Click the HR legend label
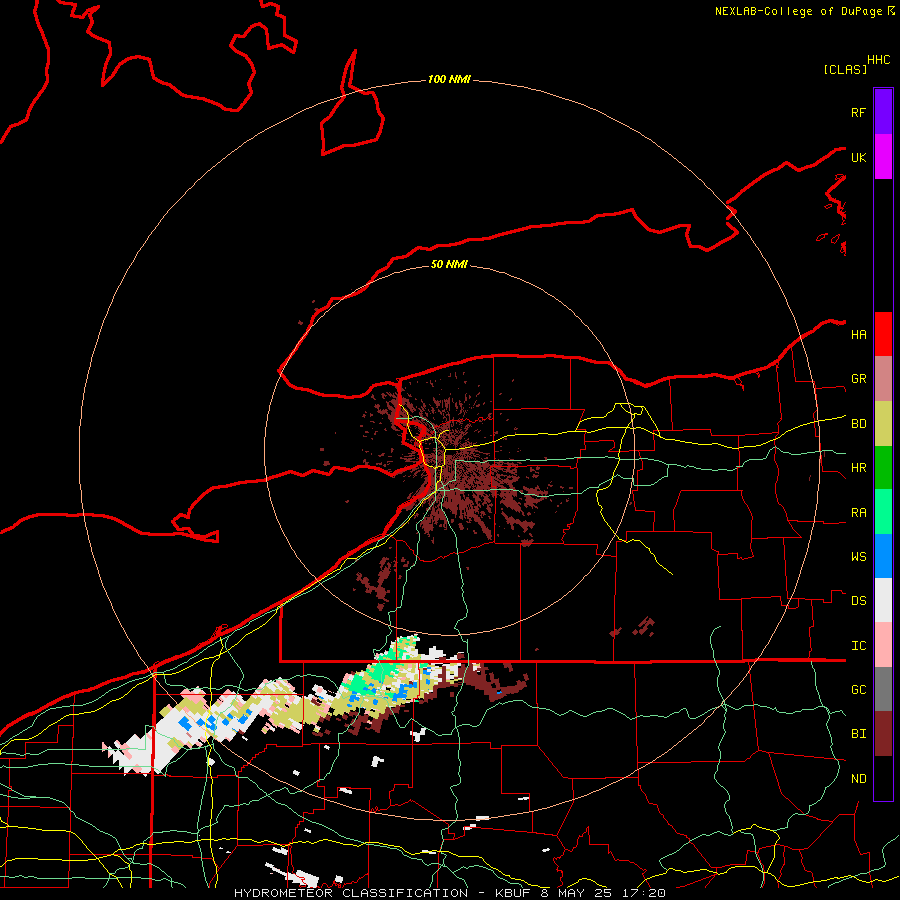900x900 pixels. click(858, 467)
